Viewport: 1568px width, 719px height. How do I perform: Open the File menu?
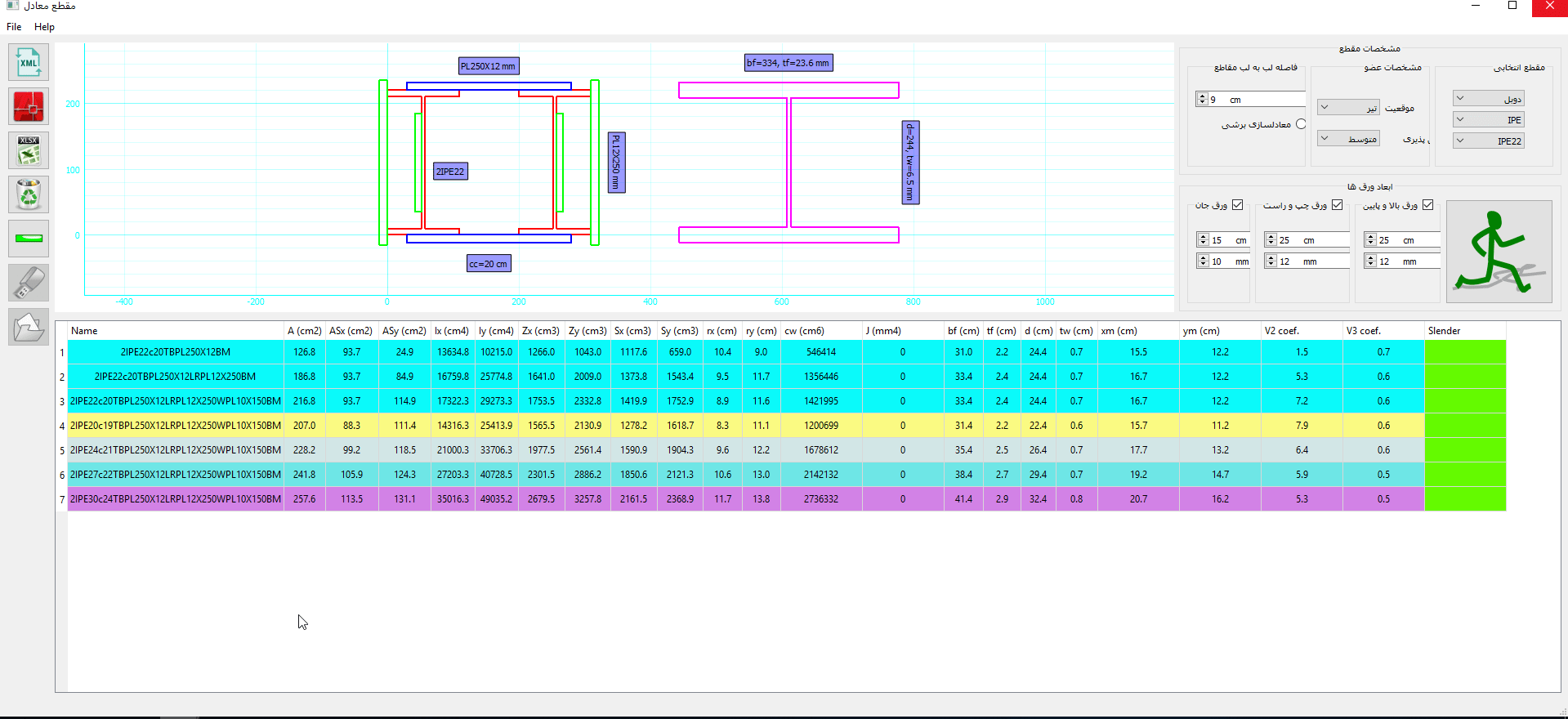pyautogui.click(x=14, y=27)
